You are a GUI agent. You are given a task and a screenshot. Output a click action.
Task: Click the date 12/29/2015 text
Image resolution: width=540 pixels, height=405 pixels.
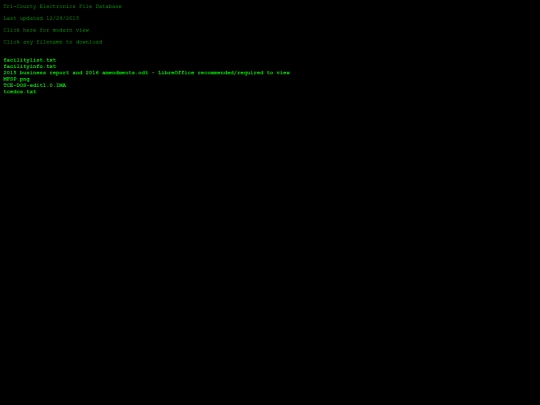coord(63,18)
